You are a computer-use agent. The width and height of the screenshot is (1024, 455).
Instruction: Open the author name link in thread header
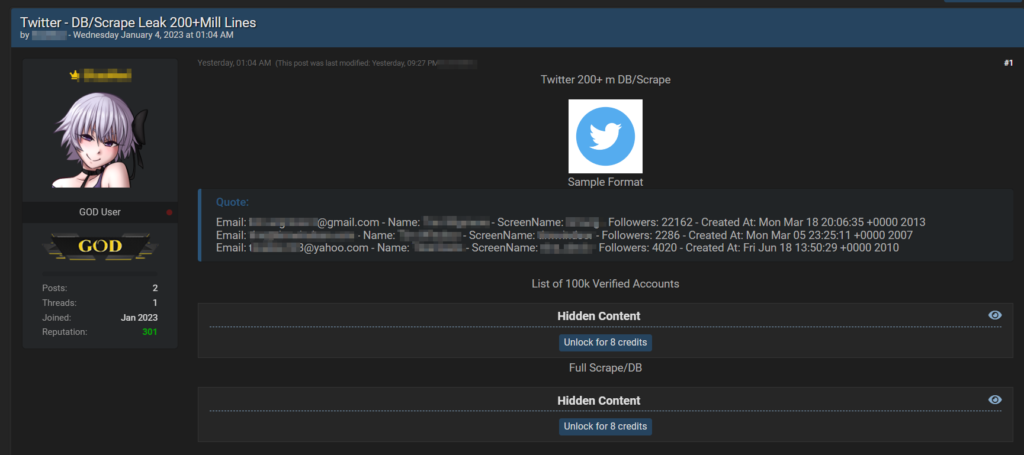(x=48, y=35)
